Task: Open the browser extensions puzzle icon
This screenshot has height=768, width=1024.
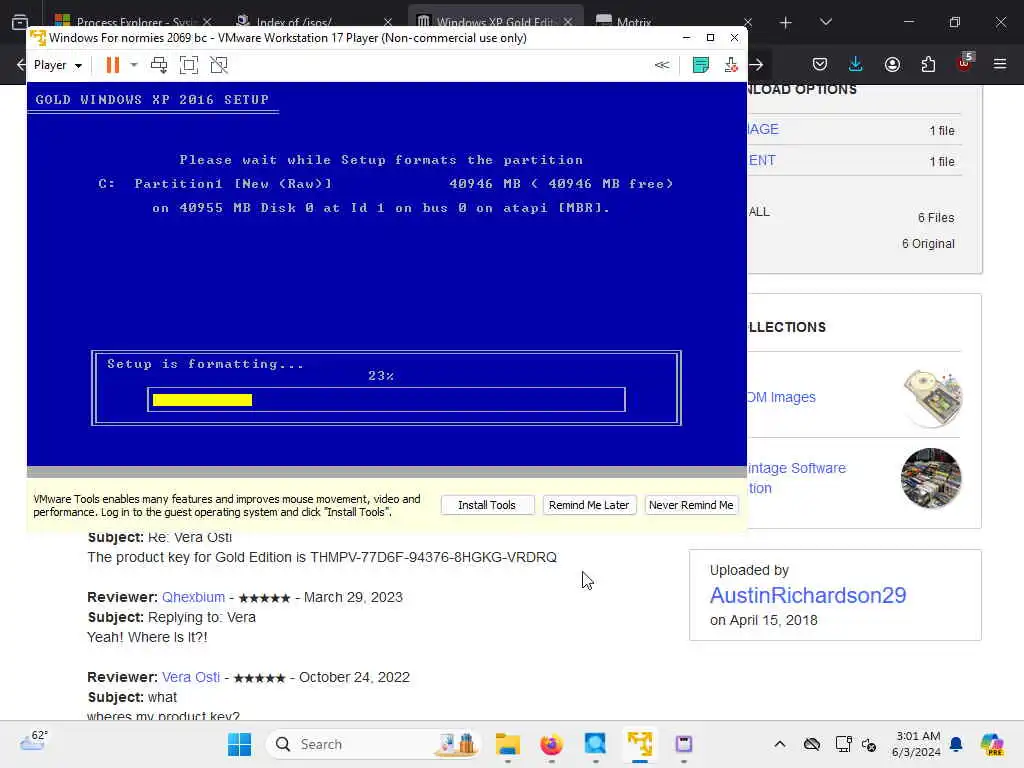Action: (x=928, y=64)
